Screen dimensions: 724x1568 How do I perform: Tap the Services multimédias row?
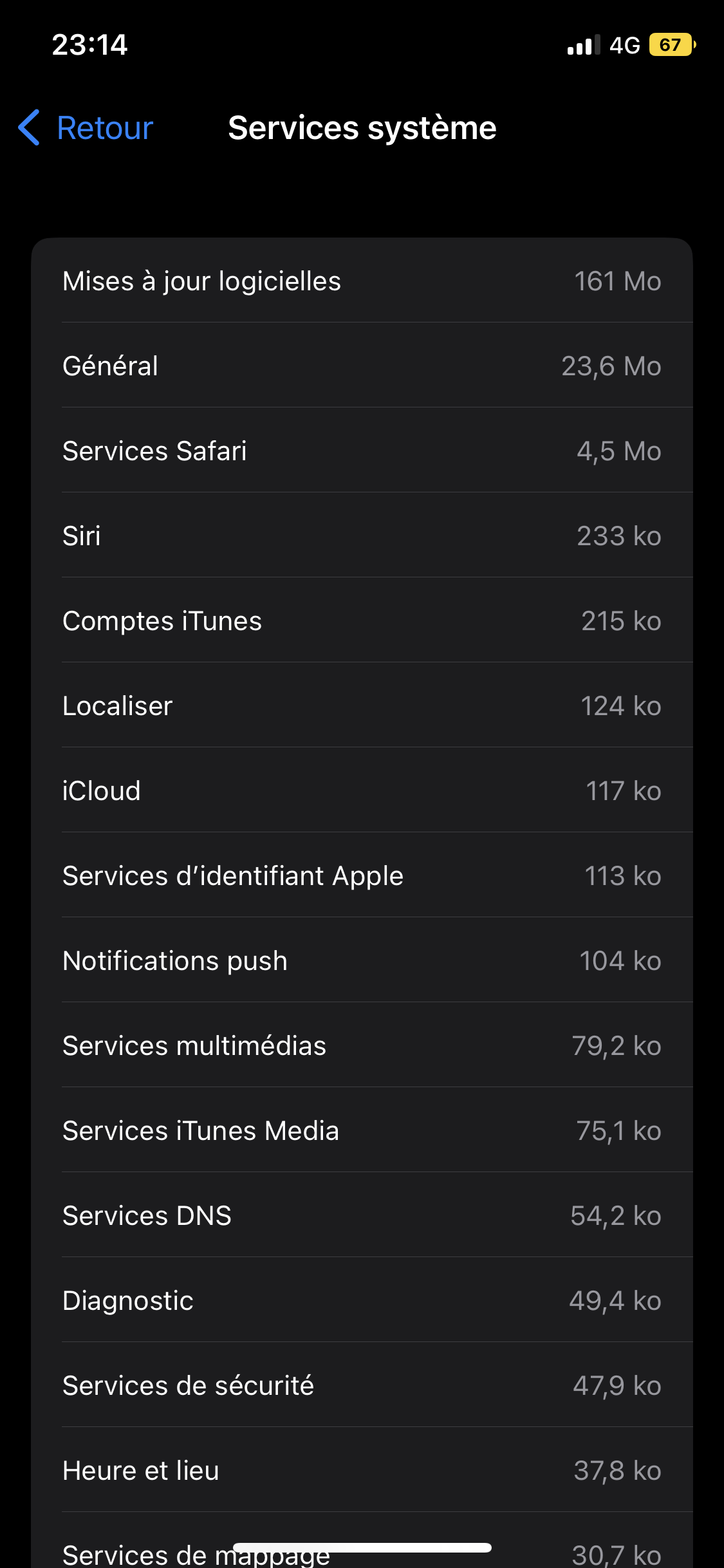[x=362, y=1046]
